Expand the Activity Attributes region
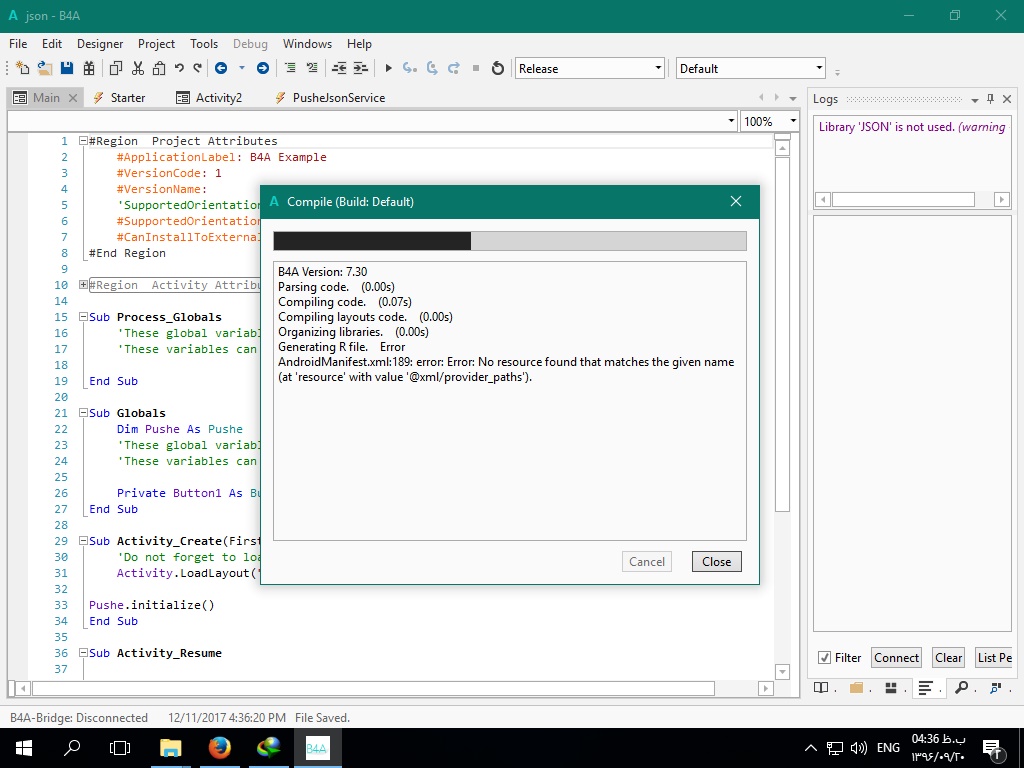The image size is (1024, 768). [84, 285]
